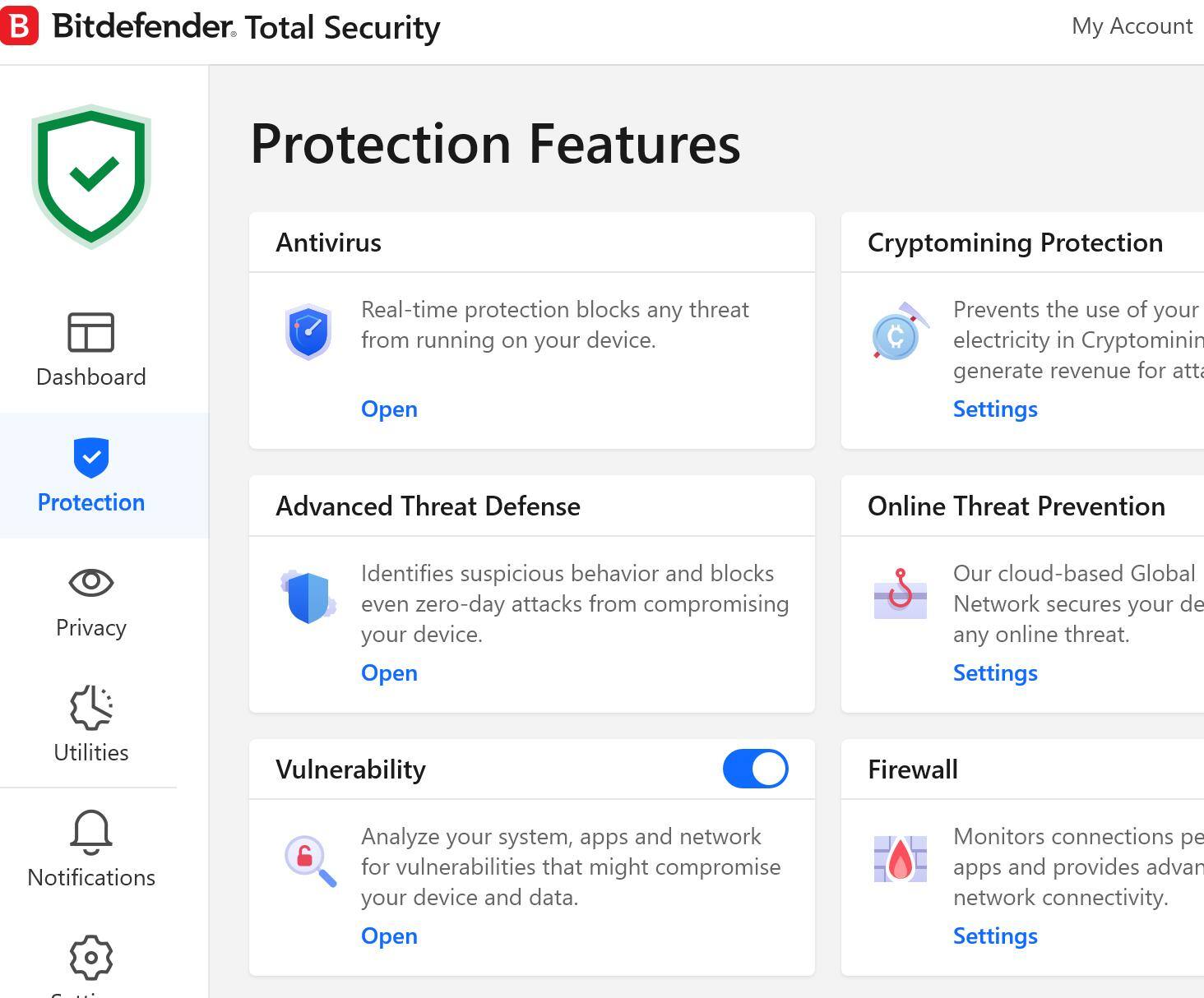Click the Firewall flame icon
The width and height of the screenshot is (1204, 998).
(901, 858)
